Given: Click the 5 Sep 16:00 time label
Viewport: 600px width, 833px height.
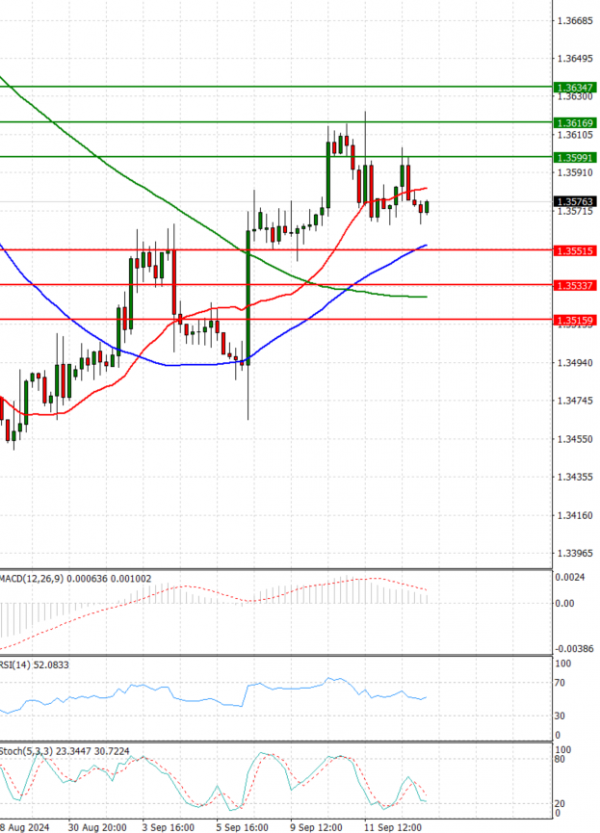Looking at the screenshot, I should pyautogui.click(x=242, y=828).
